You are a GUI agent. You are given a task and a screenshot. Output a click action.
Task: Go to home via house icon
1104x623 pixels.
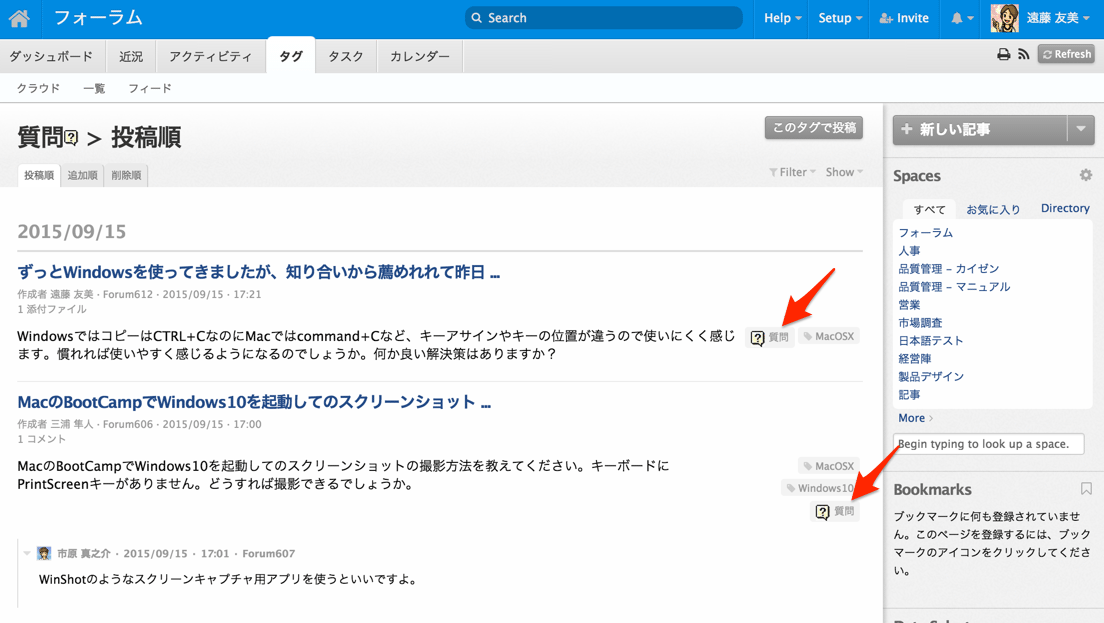coord(20,18)
